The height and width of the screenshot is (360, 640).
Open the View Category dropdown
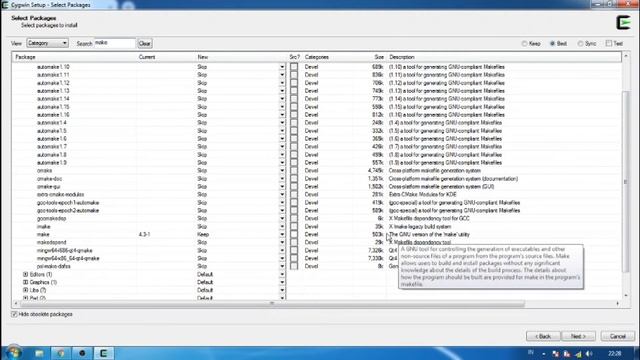47,43
